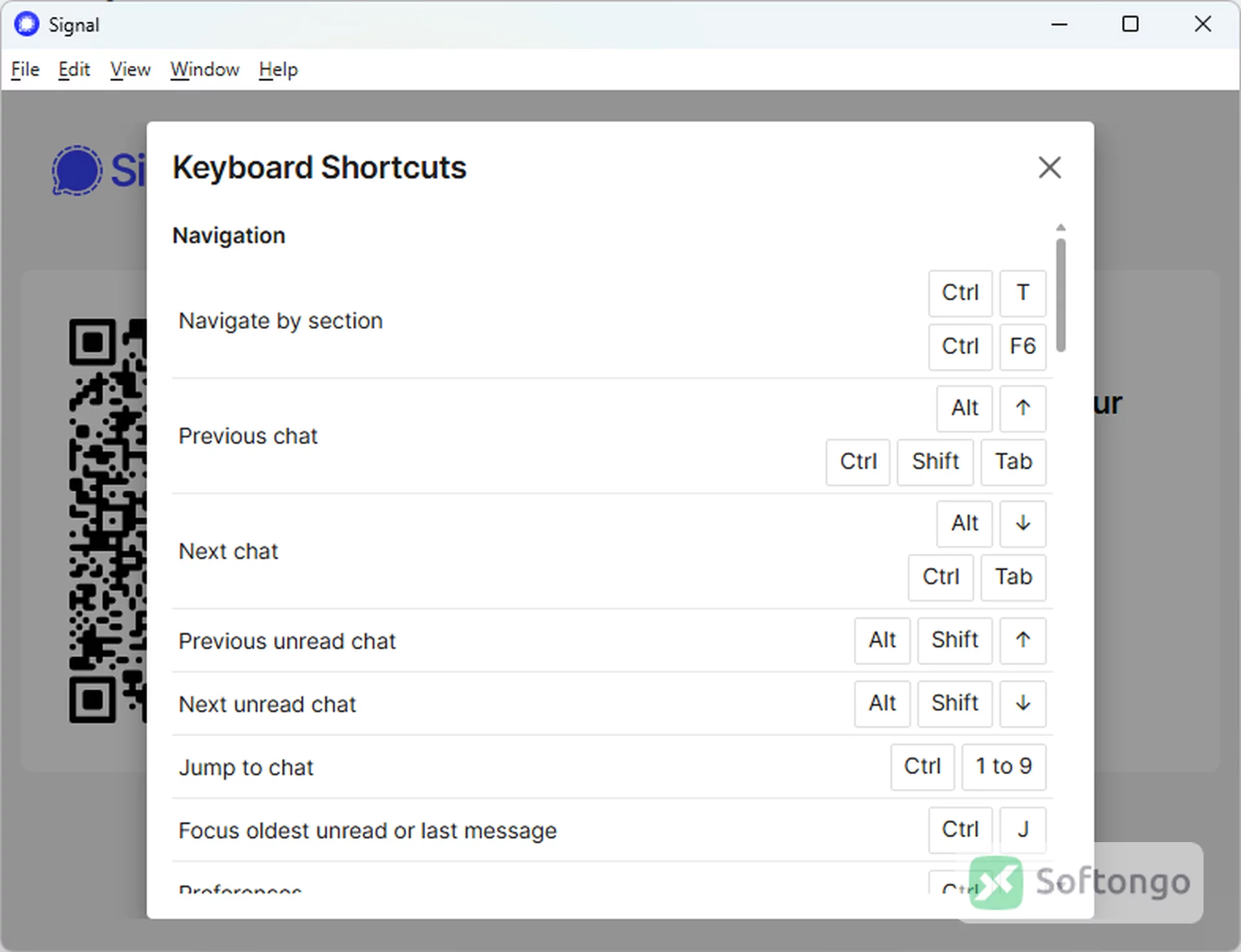Select the Previous chat label
This screenshot has width=1241, height=952.
[x=248, y=436]
